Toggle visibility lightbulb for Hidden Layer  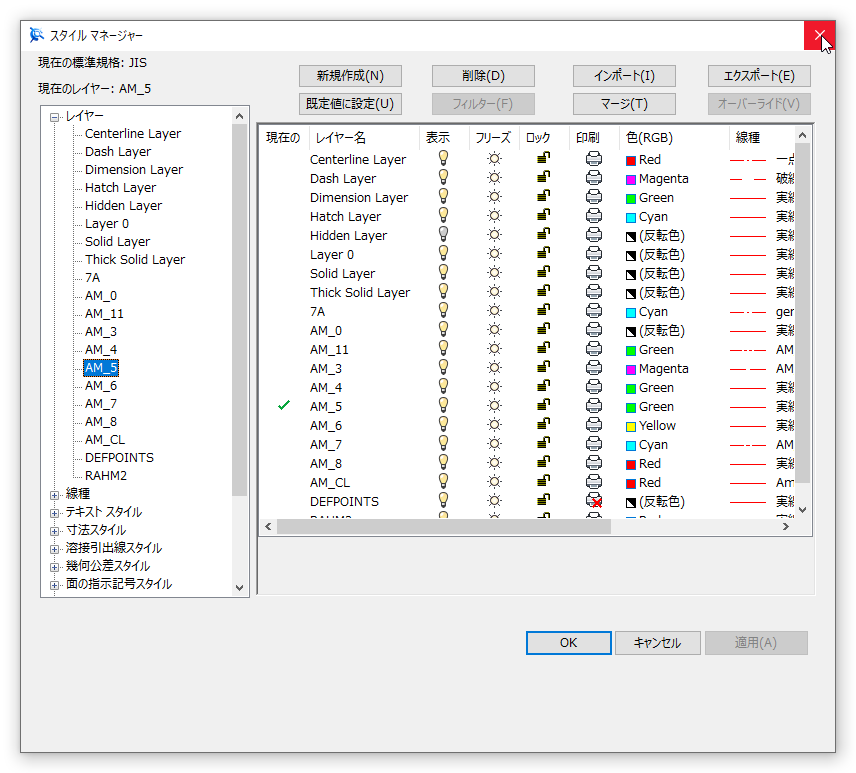click(x=443, y=235)
